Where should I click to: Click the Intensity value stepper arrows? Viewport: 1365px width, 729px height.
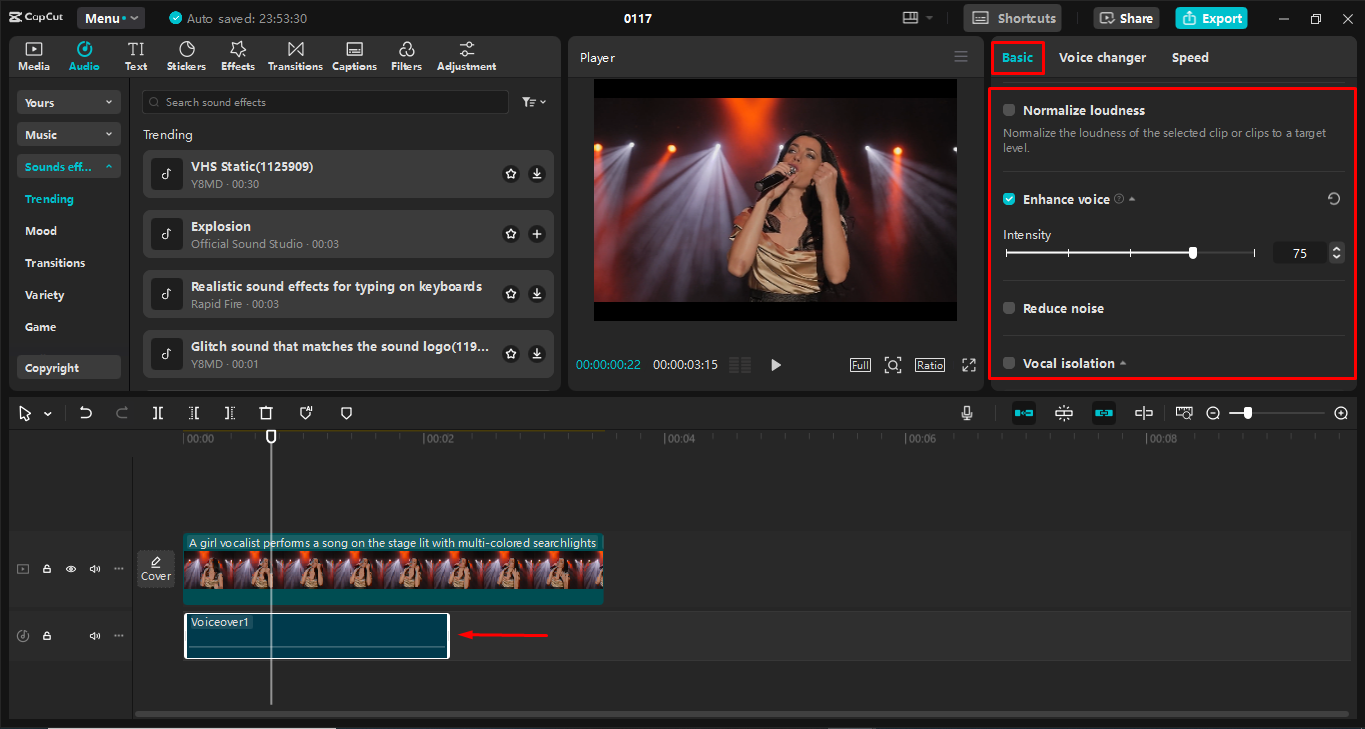click(x=1337, y=253)
